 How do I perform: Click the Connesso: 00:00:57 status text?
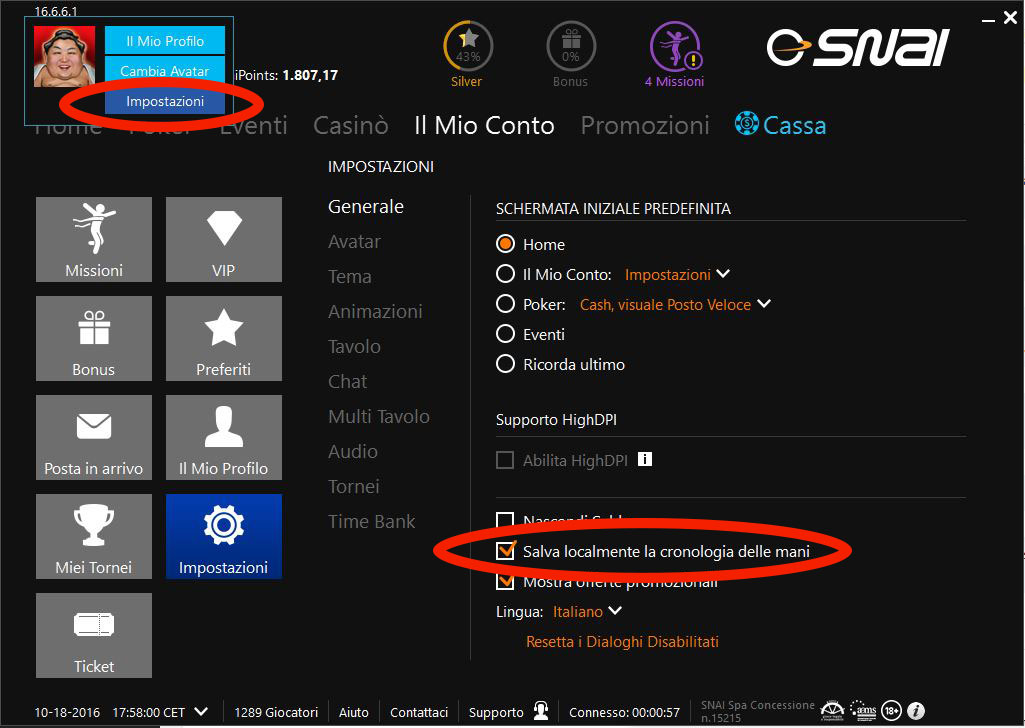624,712
